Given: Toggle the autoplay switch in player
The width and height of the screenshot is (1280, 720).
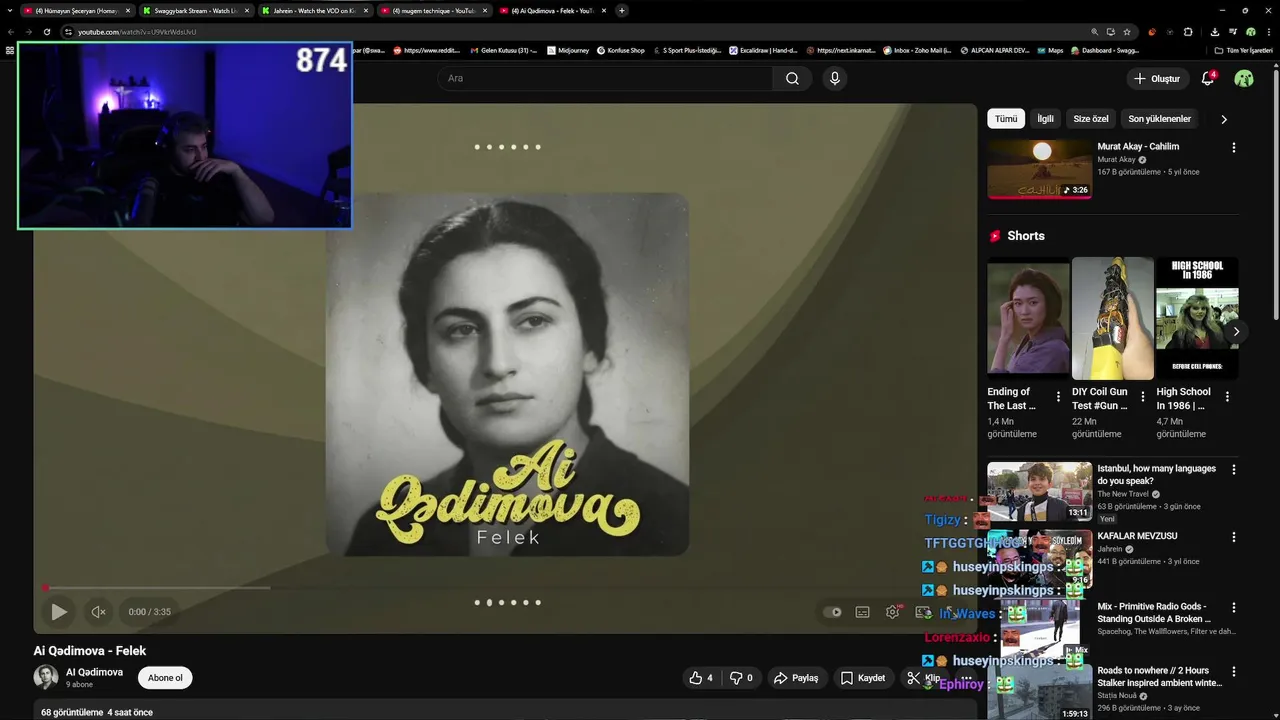Looking at the screenshot, I should pos(832,612).
